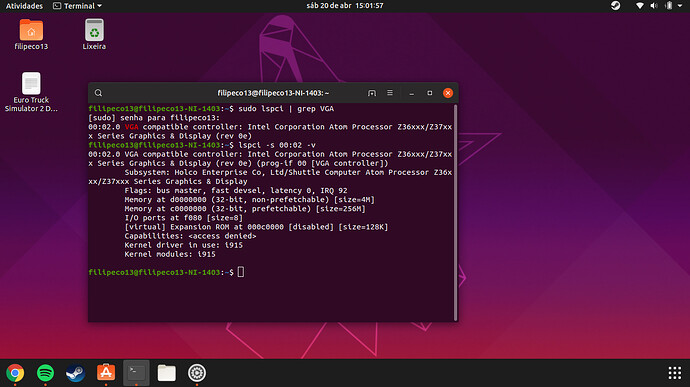Close the terminal window

pyautogui.click(x=448, y=93)
